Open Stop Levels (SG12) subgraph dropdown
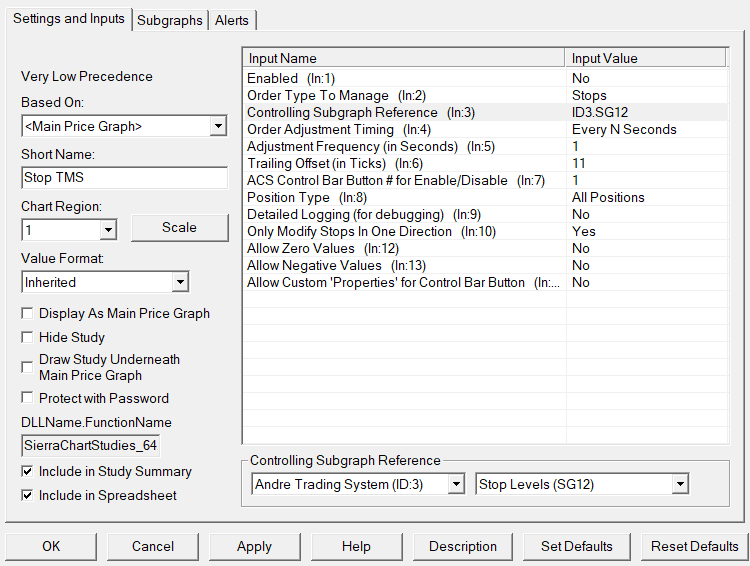This screenshot has width=750, height=566. pyautogui.click(x=680, y=485)
